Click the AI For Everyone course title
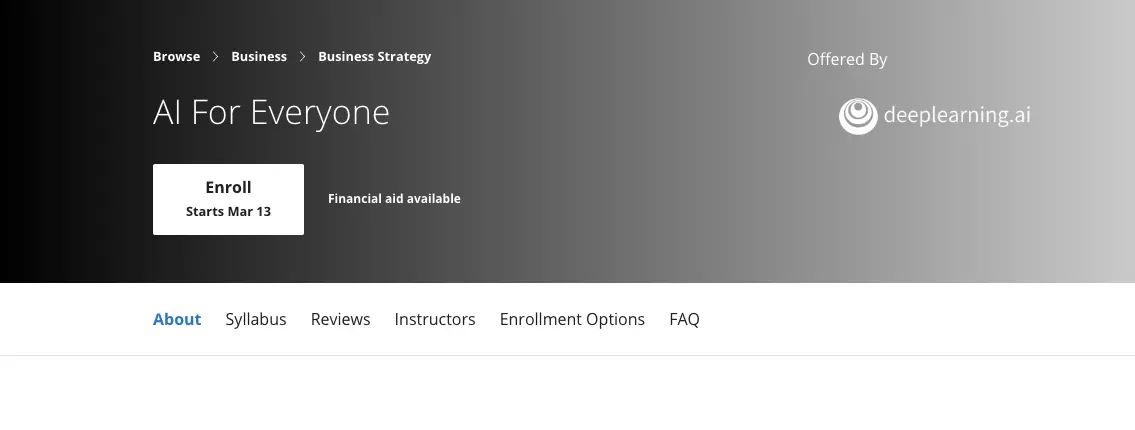Screen dimensions: 1135x430 coord(271,112)
